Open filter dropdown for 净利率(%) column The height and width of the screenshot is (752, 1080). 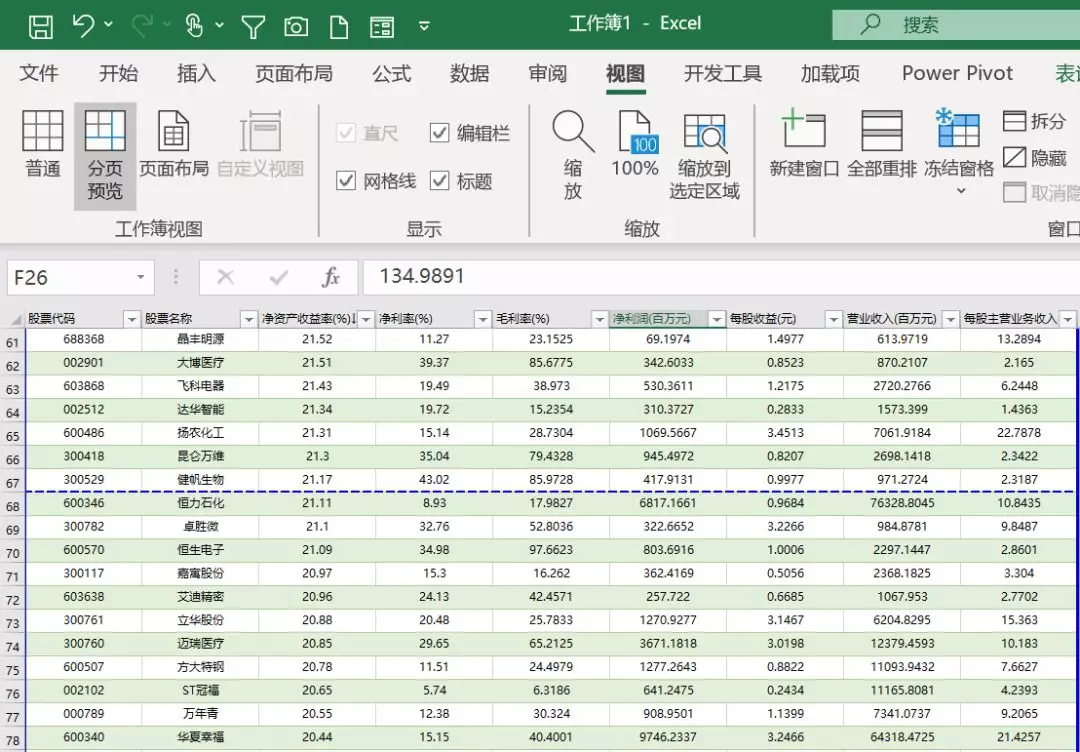483,319
